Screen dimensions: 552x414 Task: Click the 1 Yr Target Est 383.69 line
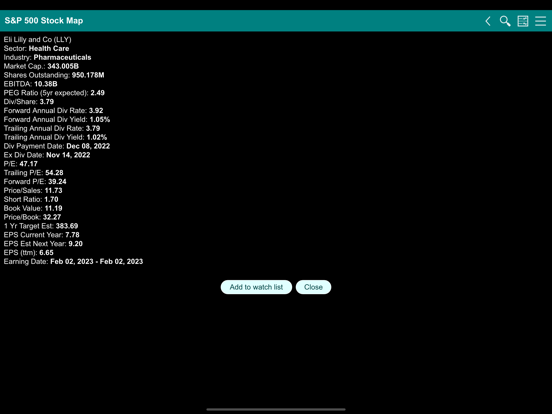point(41,226)
